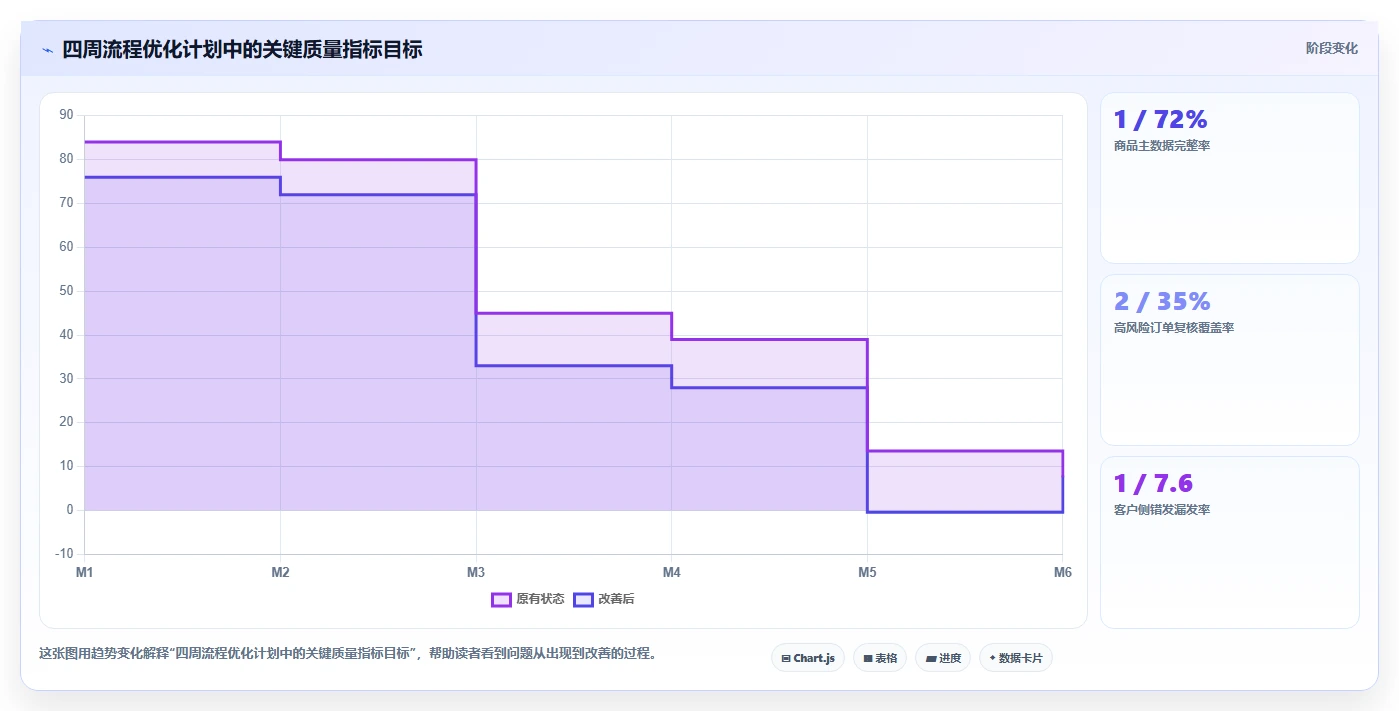The height and width of the screenshot is (711, 1399).
Task: Click the M2 x-axis label
Action: click(x=280, y=573)
